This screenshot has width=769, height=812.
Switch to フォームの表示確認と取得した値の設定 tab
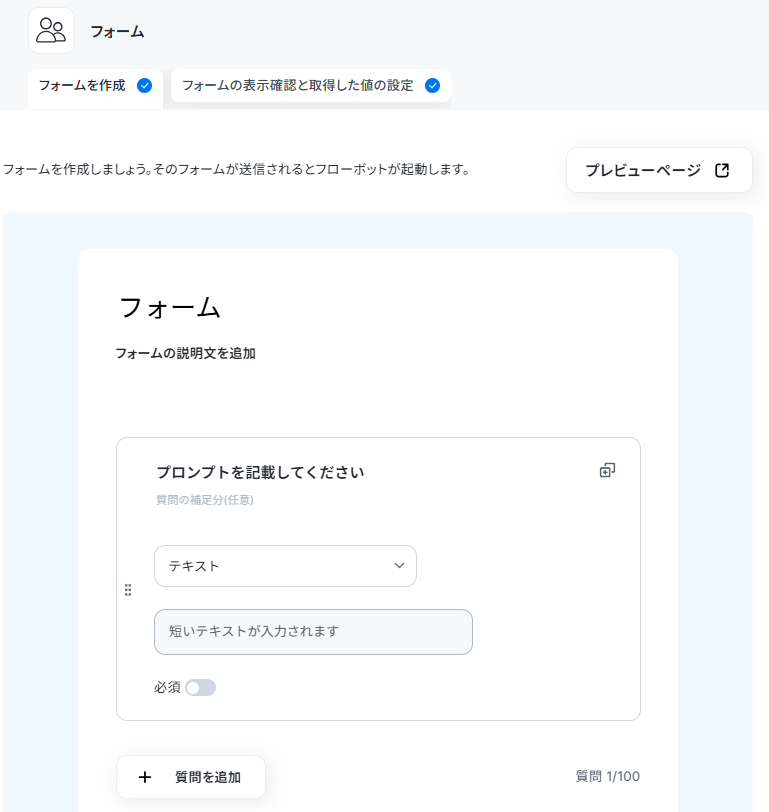click(x=311, y=85)
